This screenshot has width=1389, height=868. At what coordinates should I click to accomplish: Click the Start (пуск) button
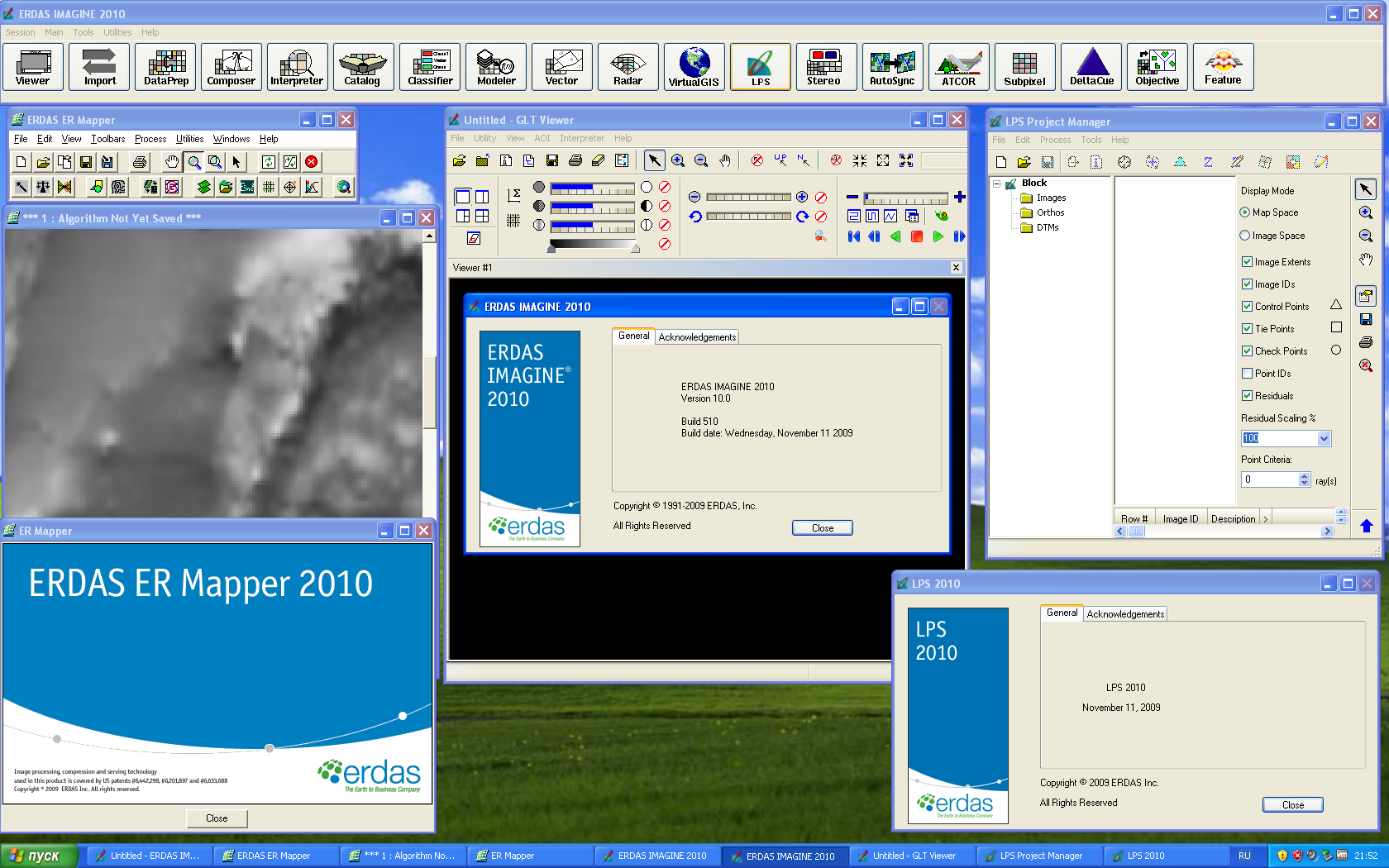[x=39, y=856]
